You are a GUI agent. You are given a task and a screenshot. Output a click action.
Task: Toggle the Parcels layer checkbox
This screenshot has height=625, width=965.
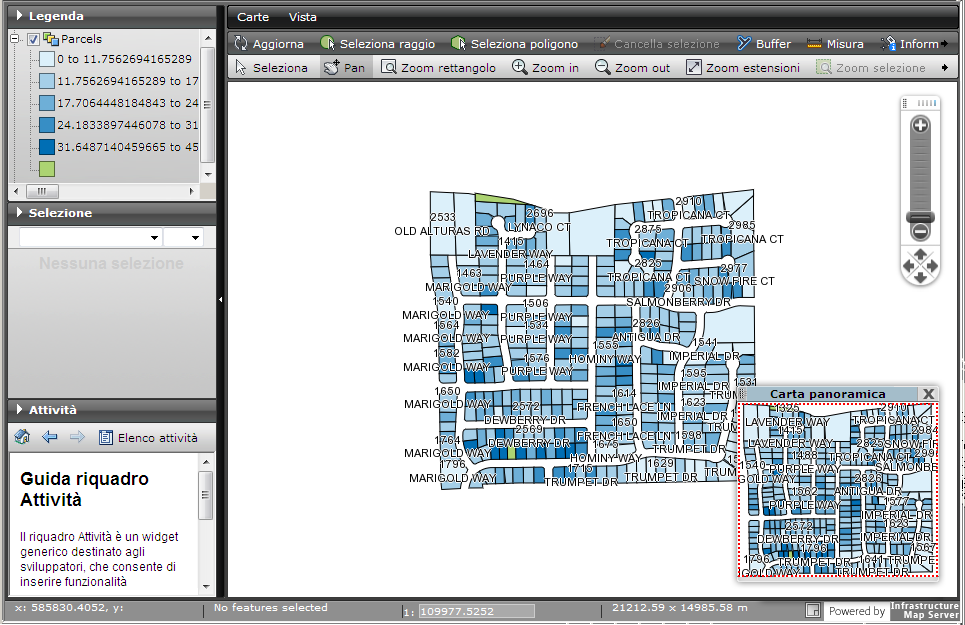coord(33,39)
